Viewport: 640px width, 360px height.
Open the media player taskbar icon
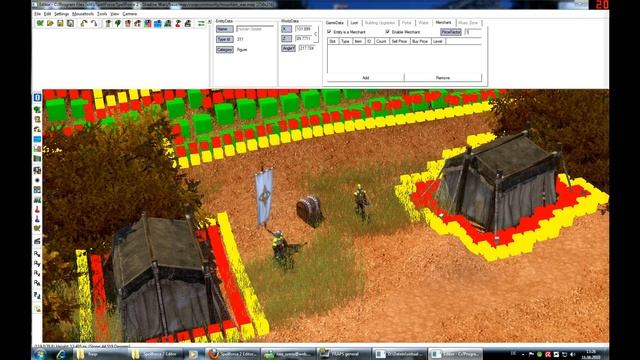193,354
